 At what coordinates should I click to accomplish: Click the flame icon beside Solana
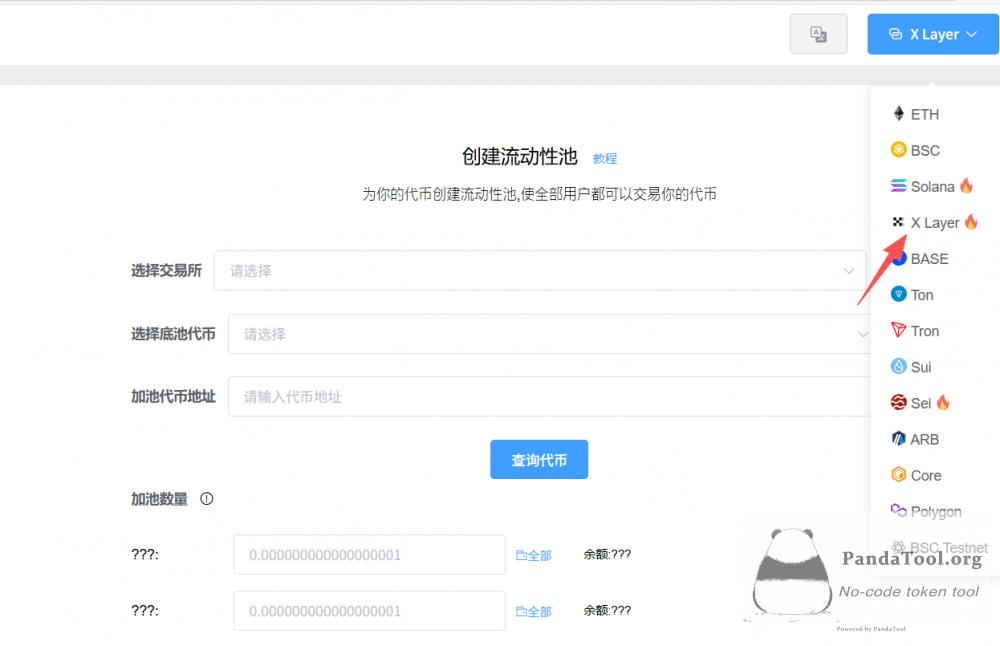pyautogui.click(x=966, y=185)
